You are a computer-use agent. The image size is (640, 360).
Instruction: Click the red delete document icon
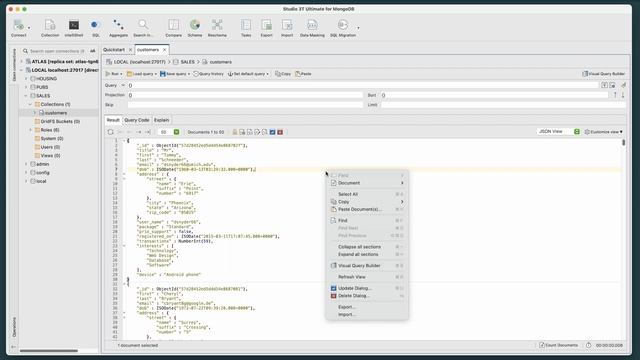pyautogui.click(x=280, y=132)
